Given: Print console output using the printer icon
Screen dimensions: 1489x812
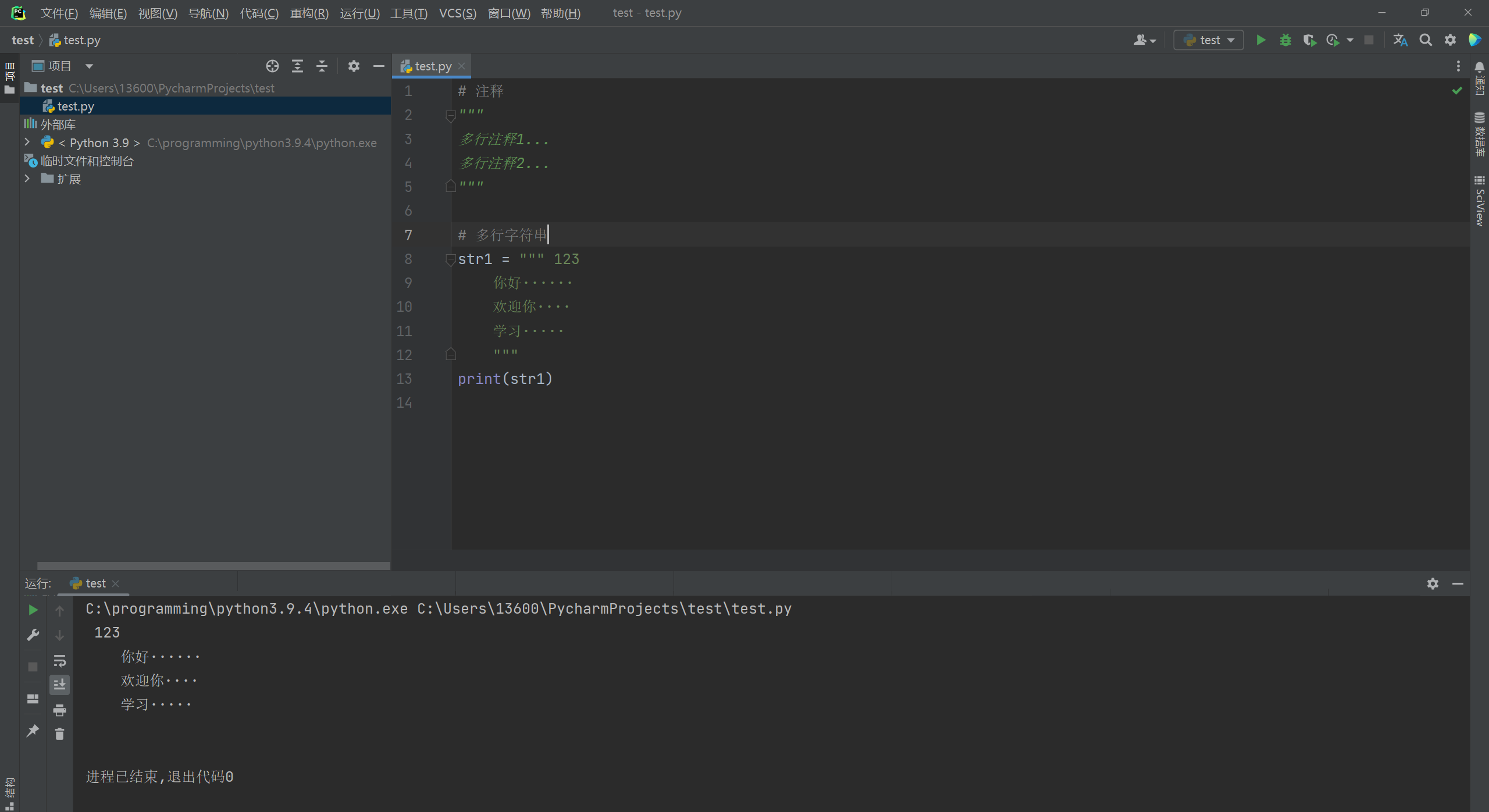Looking at the screenshot, I should tap(59, 710).
